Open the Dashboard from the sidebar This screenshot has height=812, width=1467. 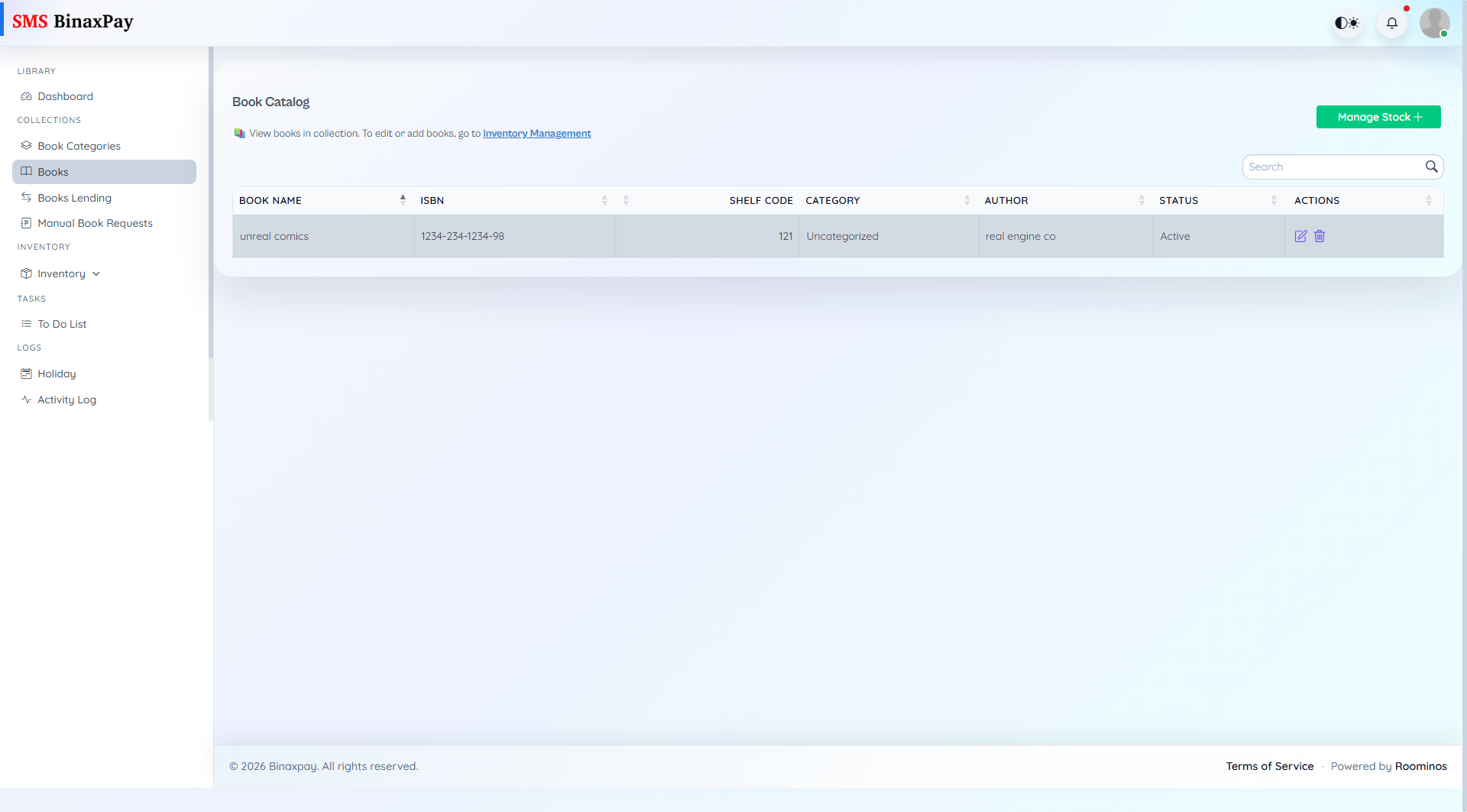coord(65,96)
